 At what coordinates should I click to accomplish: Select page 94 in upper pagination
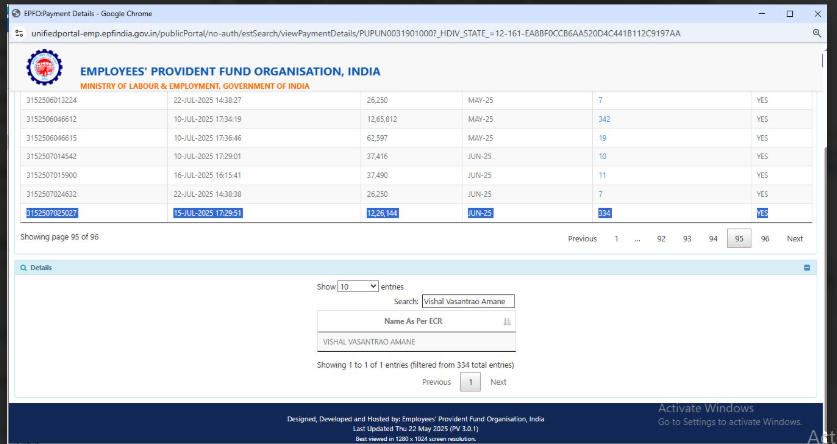click(713, 239)
